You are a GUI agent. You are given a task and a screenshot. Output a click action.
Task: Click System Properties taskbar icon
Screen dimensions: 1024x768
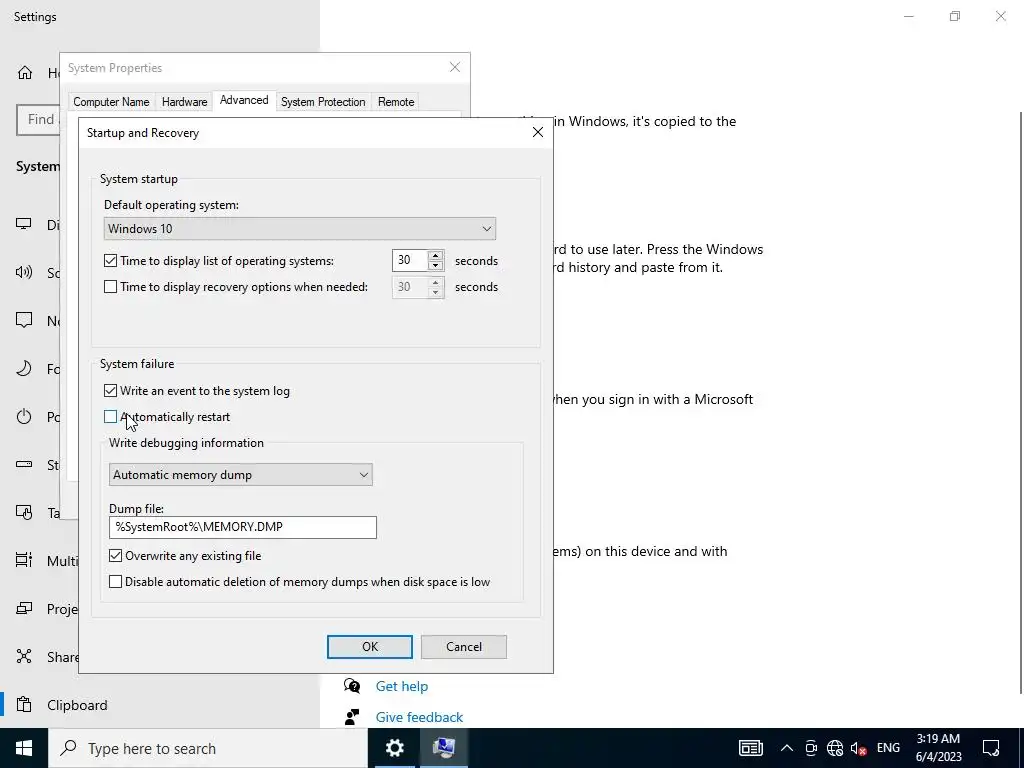444,748
